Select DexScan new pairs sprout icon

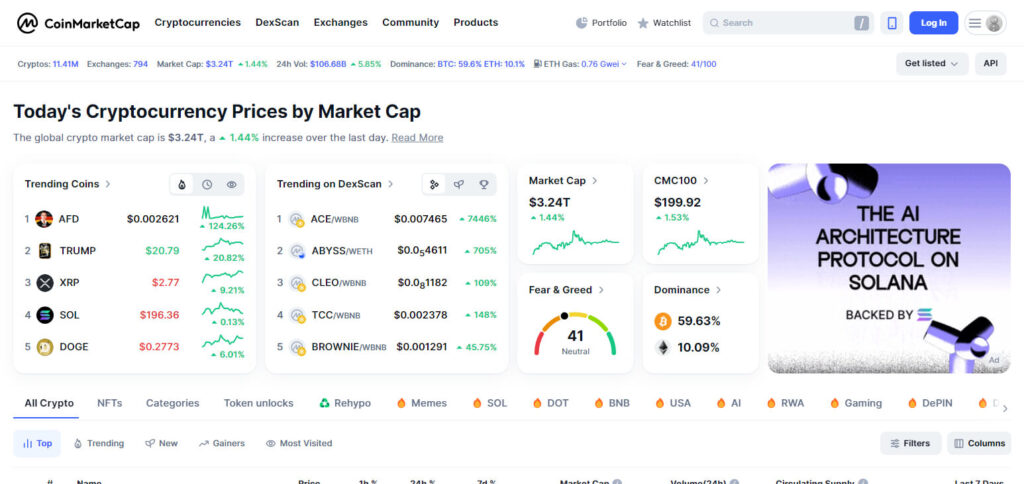click(459, 185)
